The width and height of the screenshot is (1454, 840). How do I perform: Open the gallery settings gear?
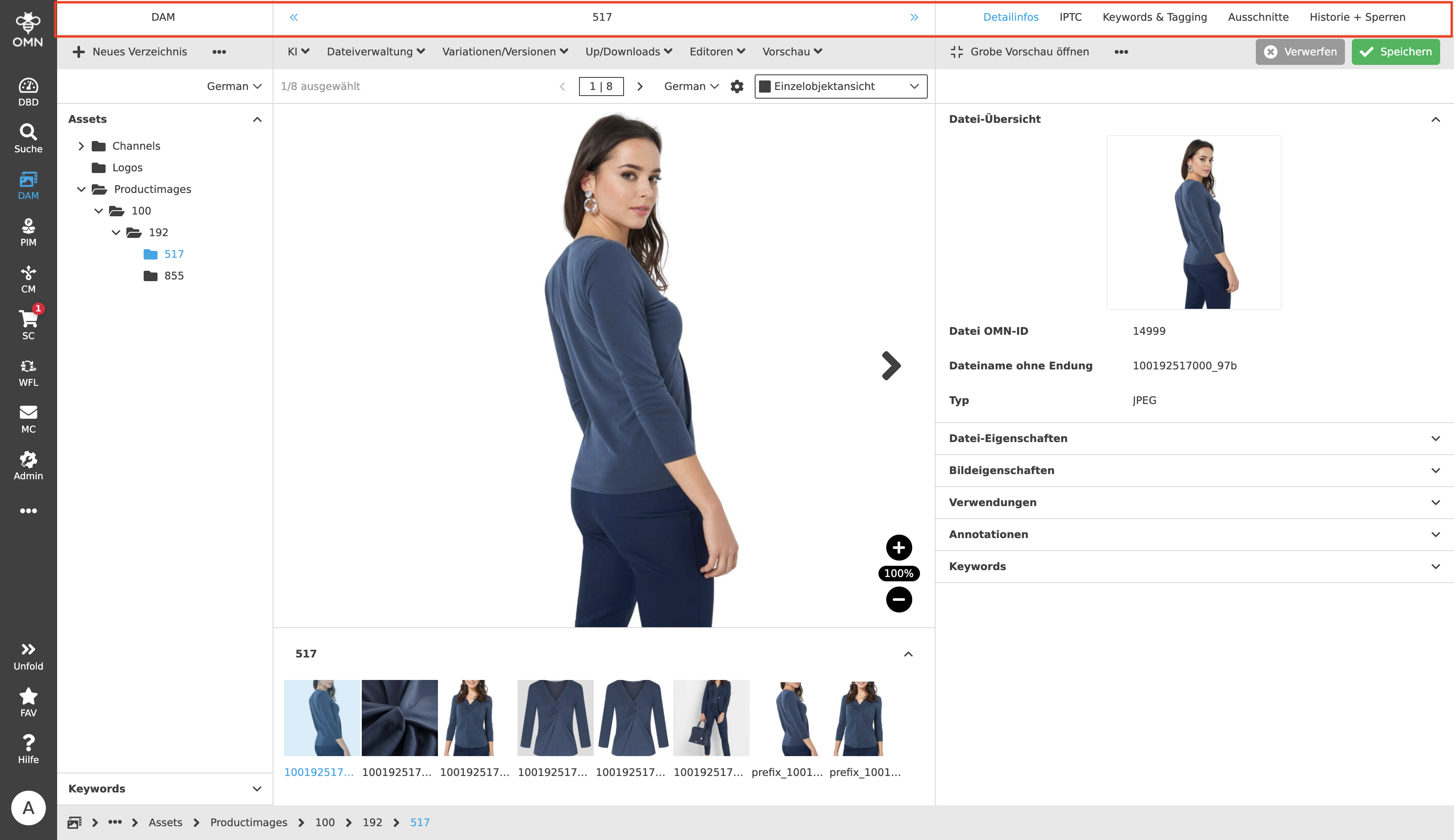tap(737, 86)
